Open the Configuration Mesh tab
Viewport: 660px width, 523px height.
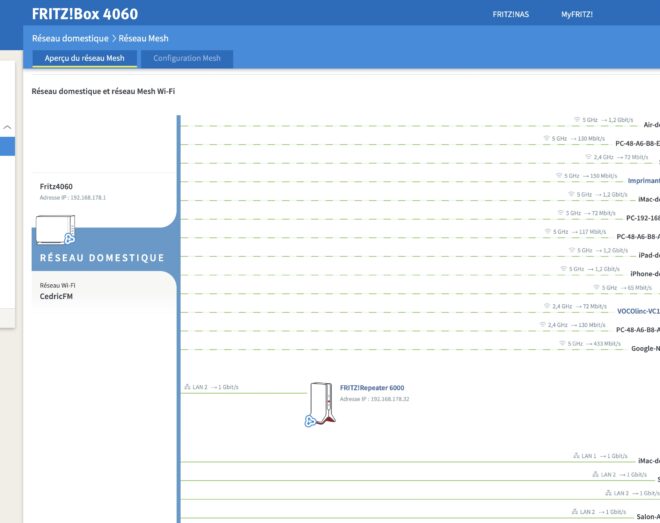point(187,58)
